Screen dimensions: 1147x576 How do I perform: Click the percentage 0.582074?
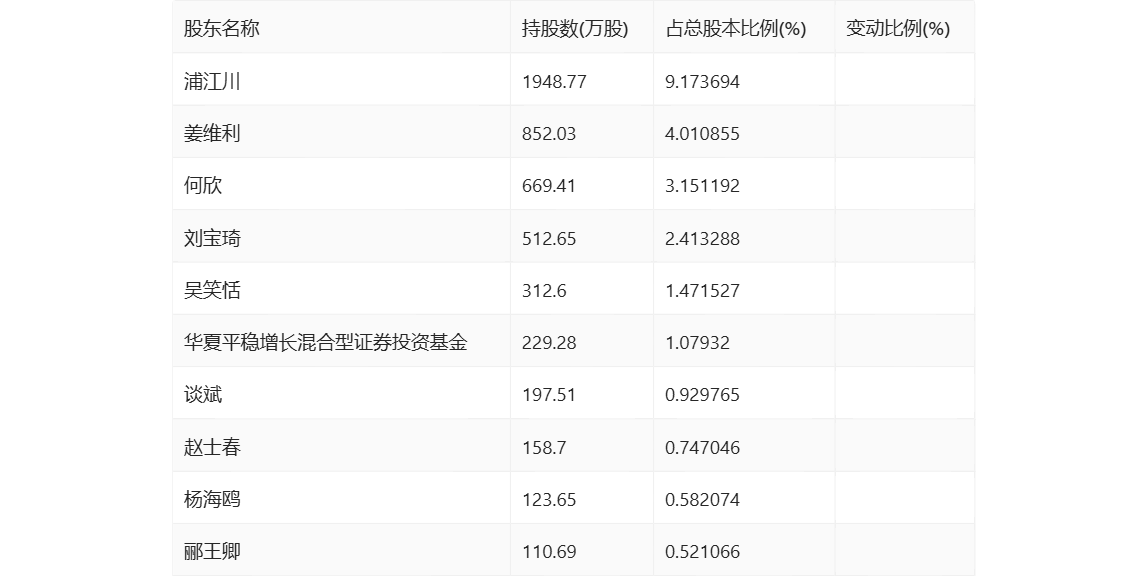click(x=702, y=500)
